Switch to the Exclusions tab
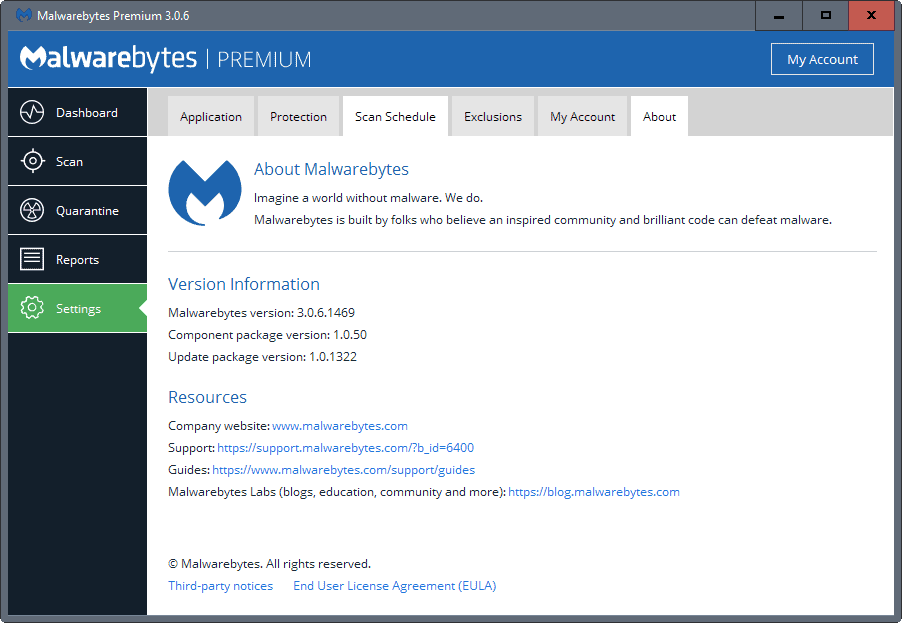The height and width of the screenshot is (623, 902). pyautogui.click(x=492, y=116)
